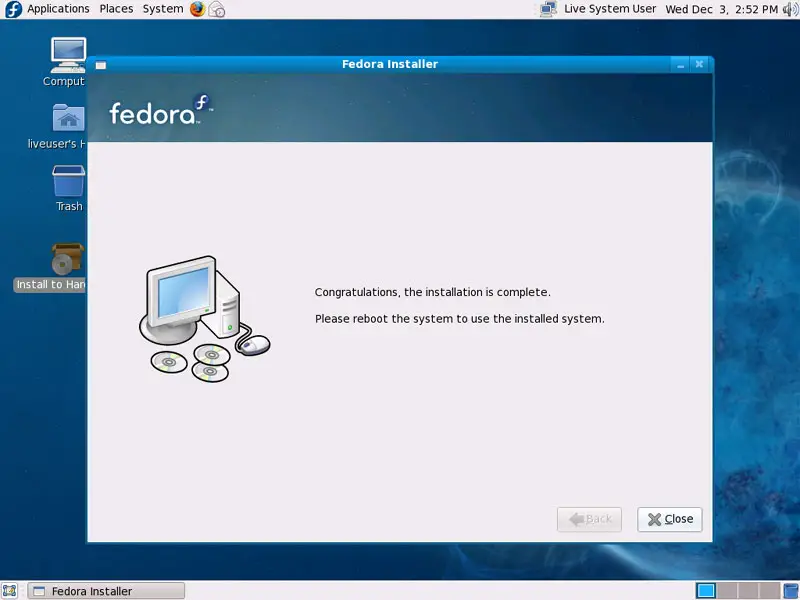The image size is (800, 600).
Task: Open the Places menu
Action: click(x=116, y=9)
